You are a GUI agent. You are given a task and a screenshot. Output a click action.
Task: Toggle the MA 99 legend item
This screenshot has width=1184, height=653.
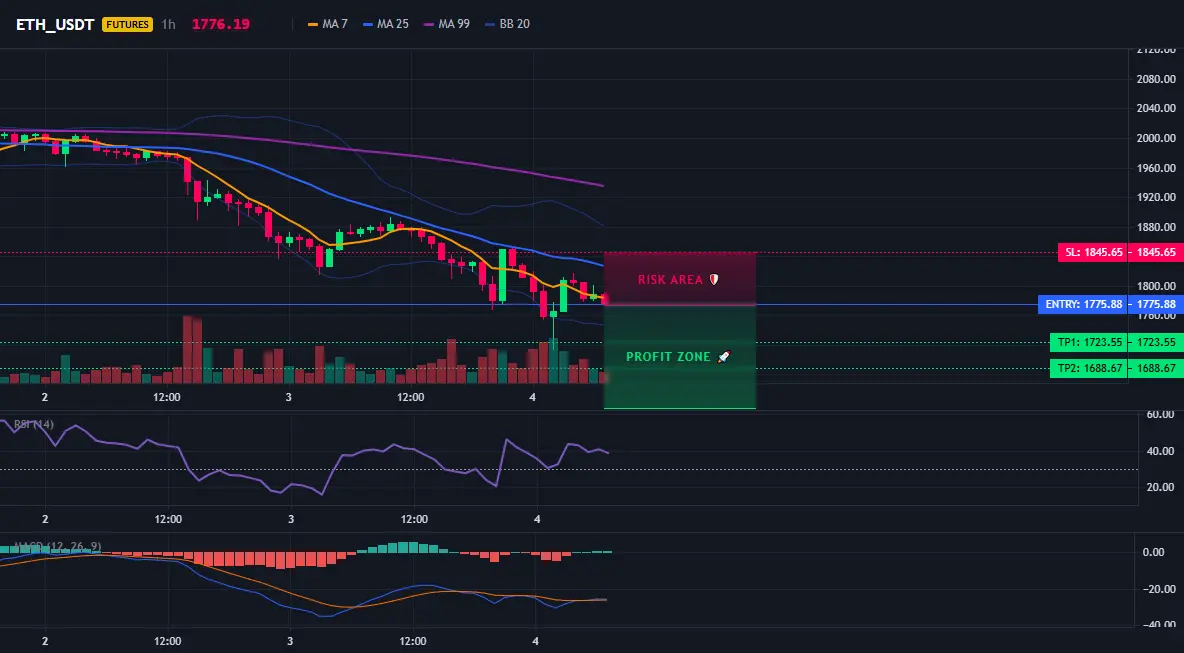(447, 24)
